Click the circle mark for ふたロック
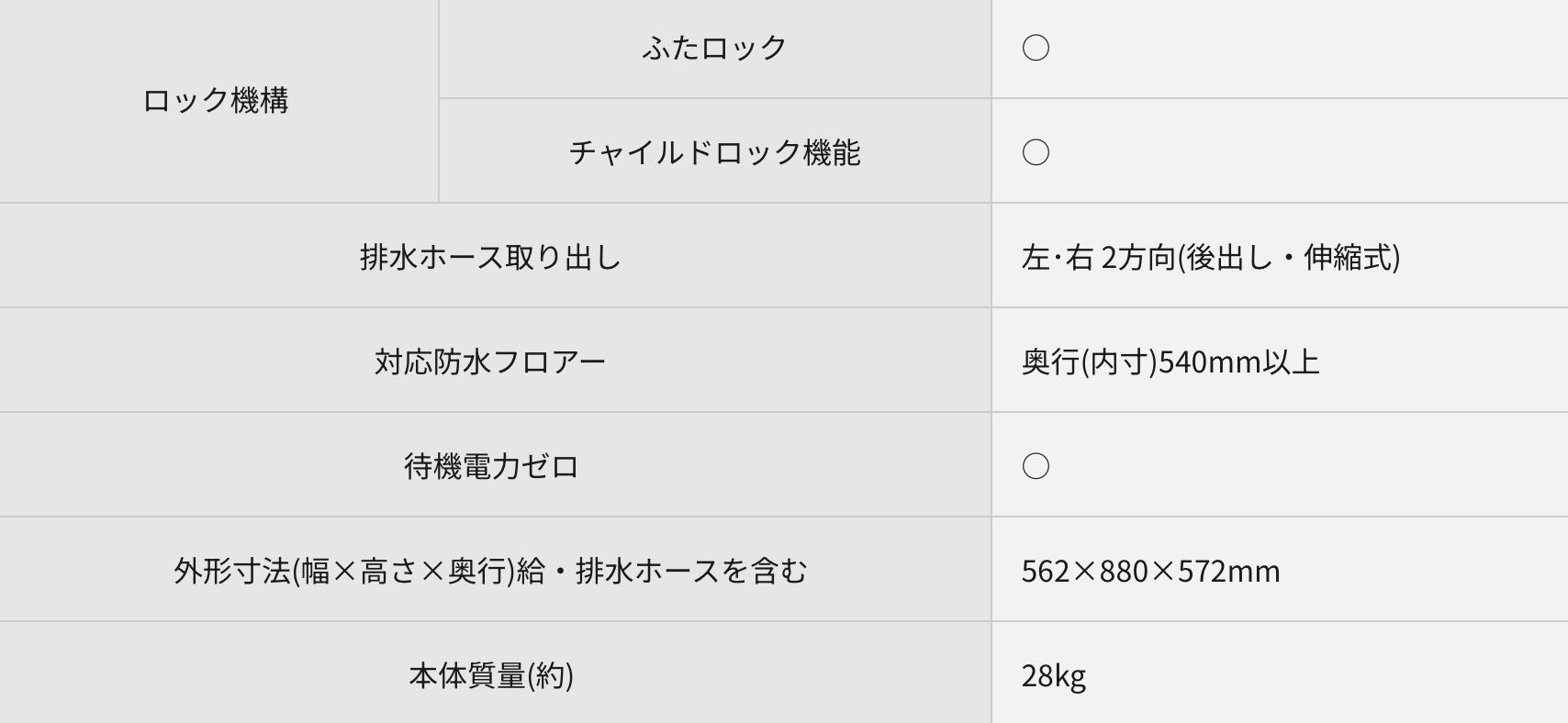The width and height of the screenshot is (1568, 723). pos(1036,48)
